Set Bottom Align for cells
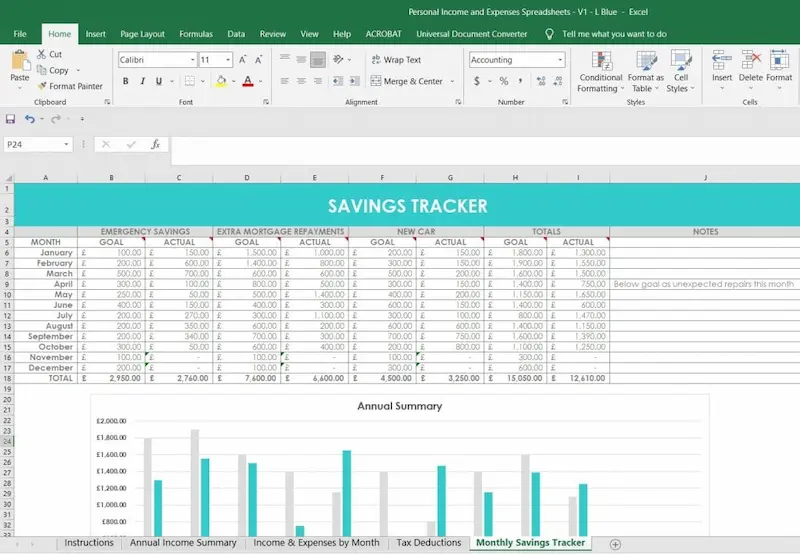The width and height of the screenshot is (800, 554). [x=318, y=60]
